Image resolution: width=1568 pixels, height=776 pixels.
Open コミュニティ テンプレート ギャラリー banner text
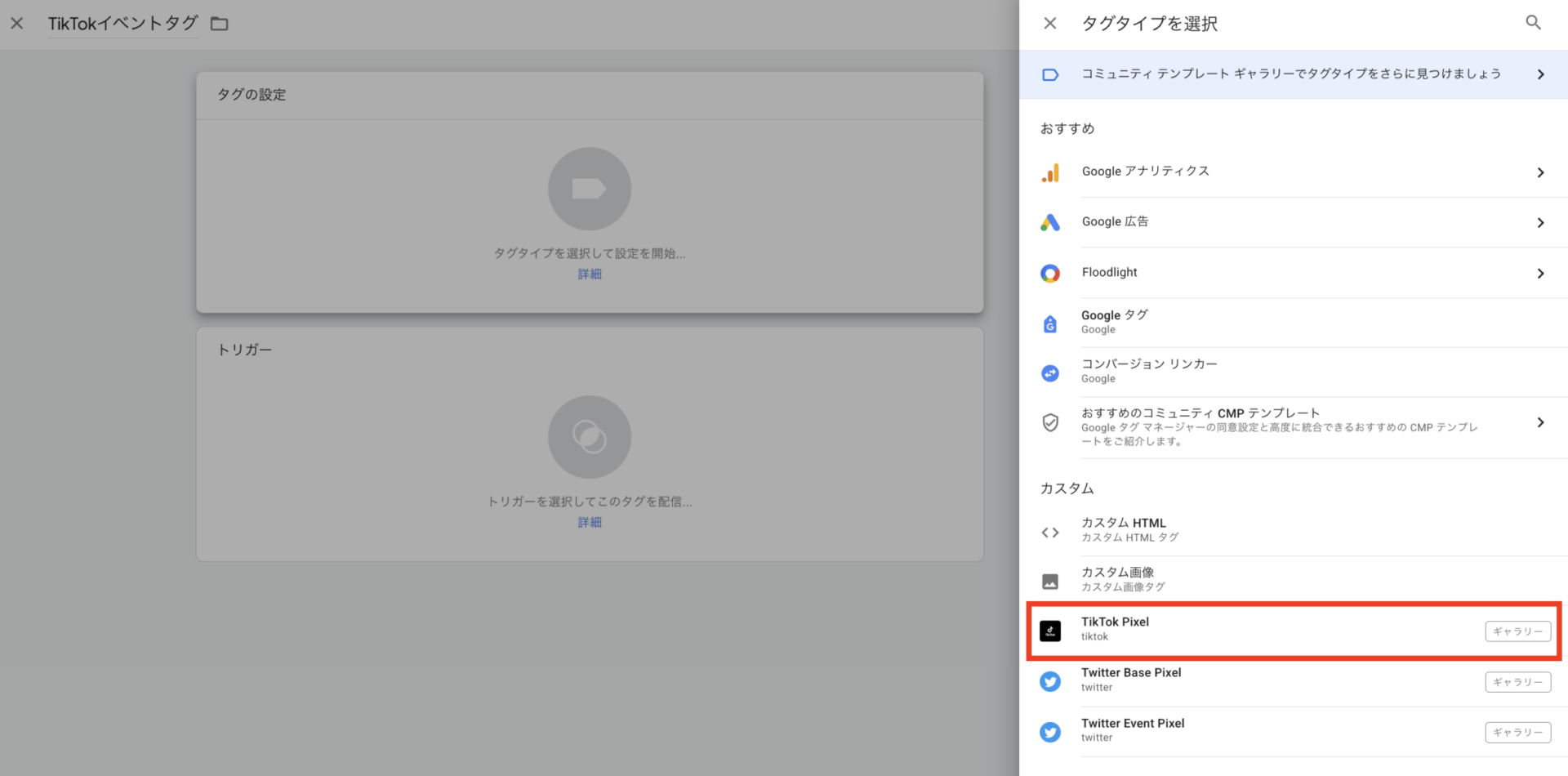(x=1291, y=74)
